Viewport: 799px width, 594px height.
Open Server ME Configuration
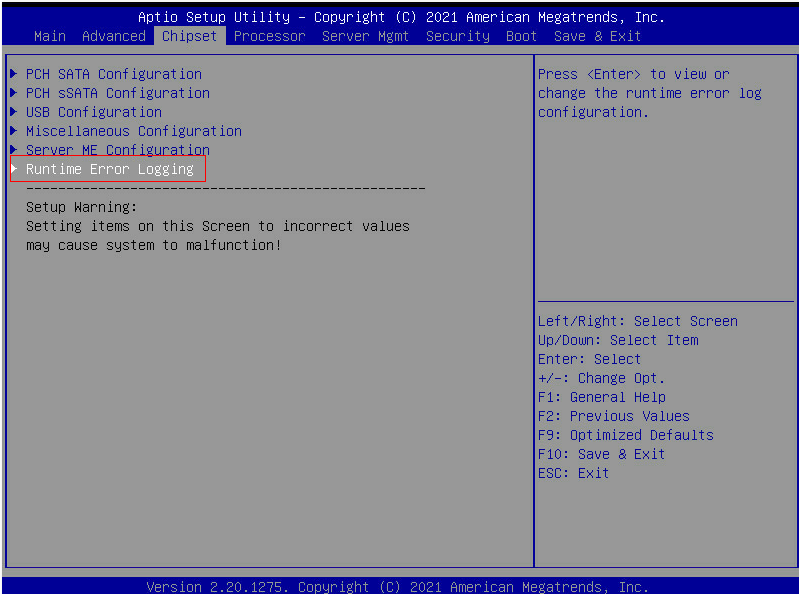click(117, 150)
